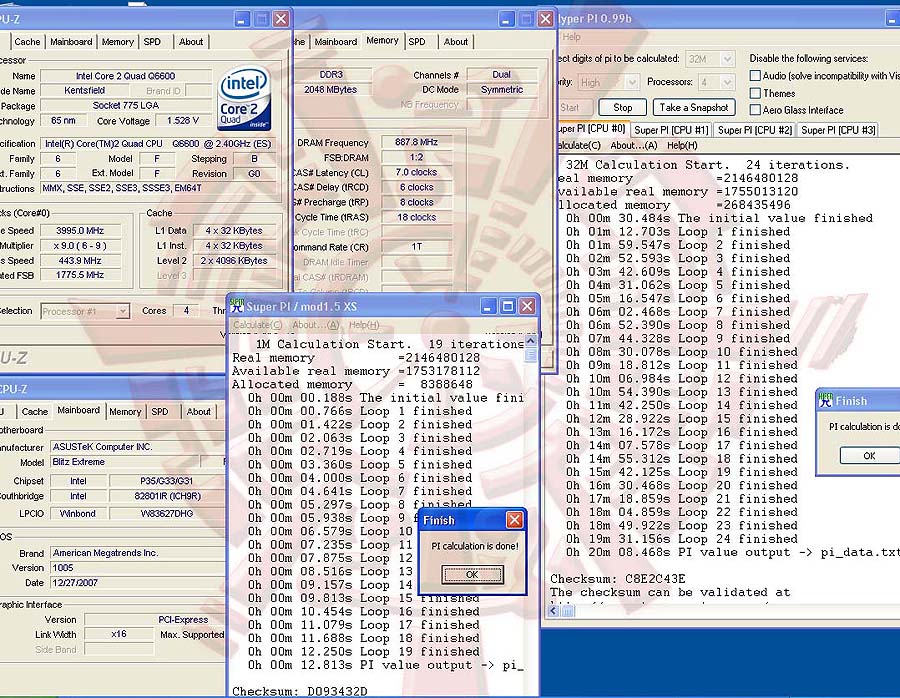Open the Processors count dropdown
Screen dimensions: 900x698
point(727,82)
